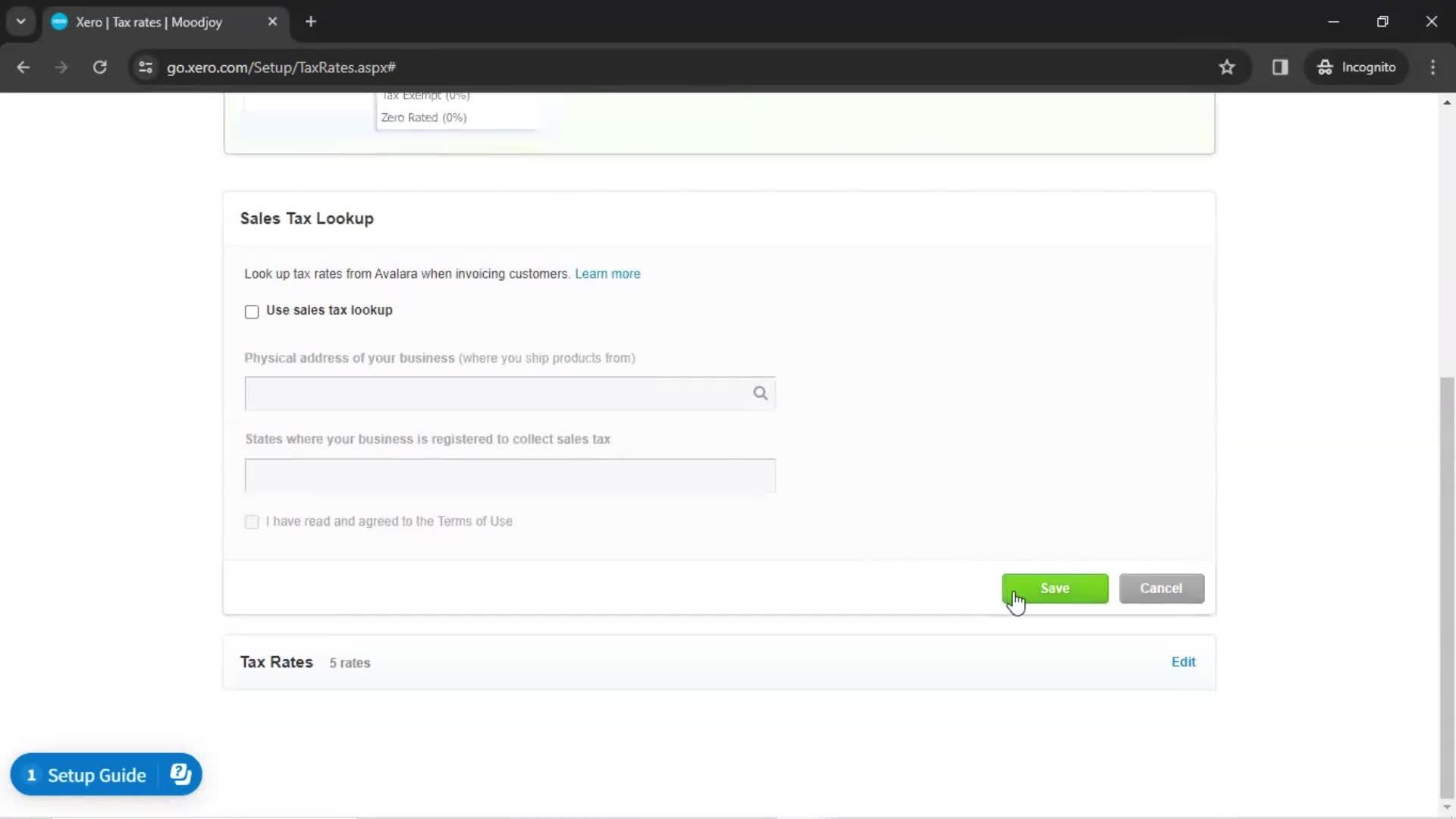Open site information icon in address bar
Viewport: 1456px width, 819px height.
(146, 67)
